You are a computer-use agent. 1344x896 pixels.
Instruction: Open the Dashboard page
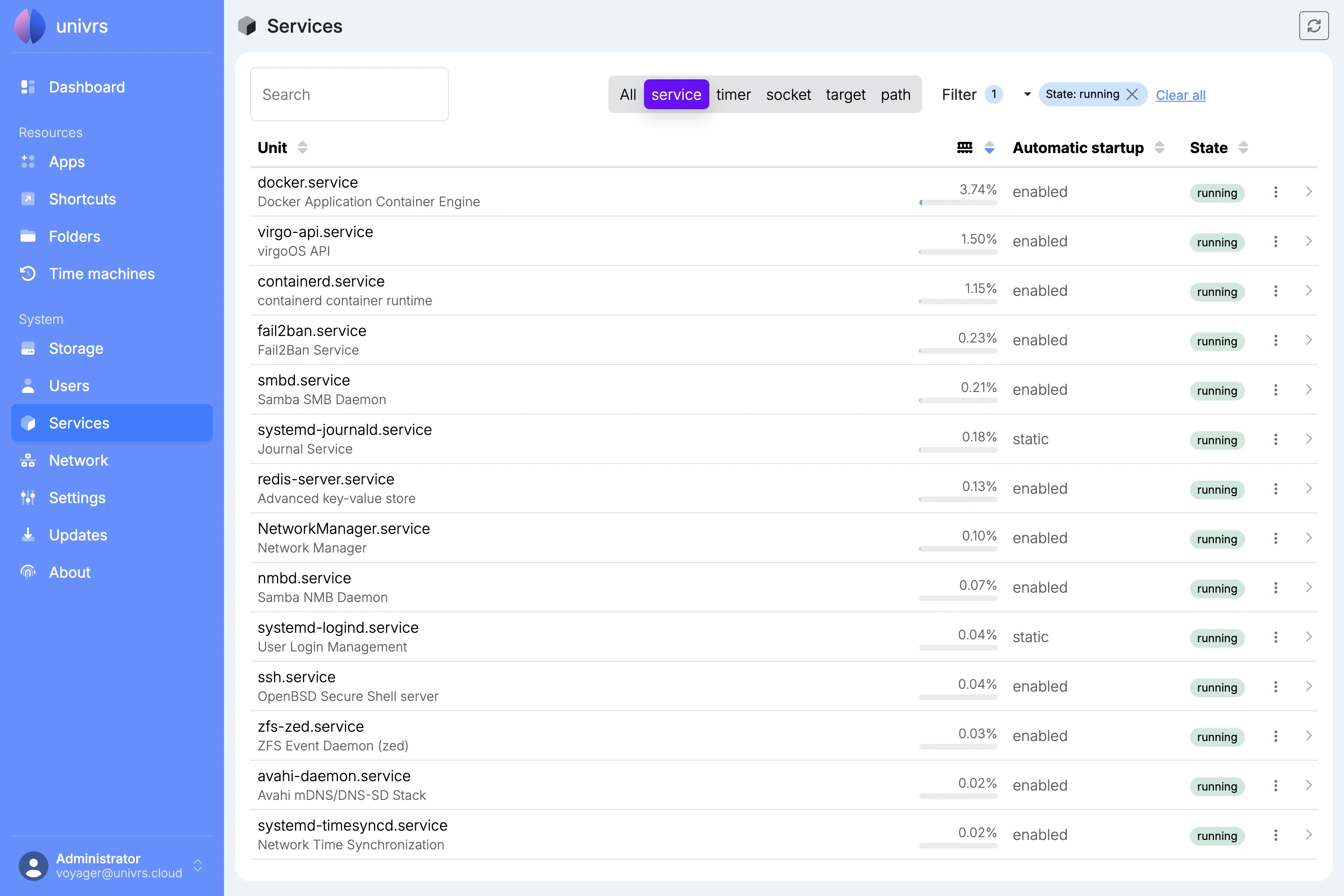coord(112,87)
